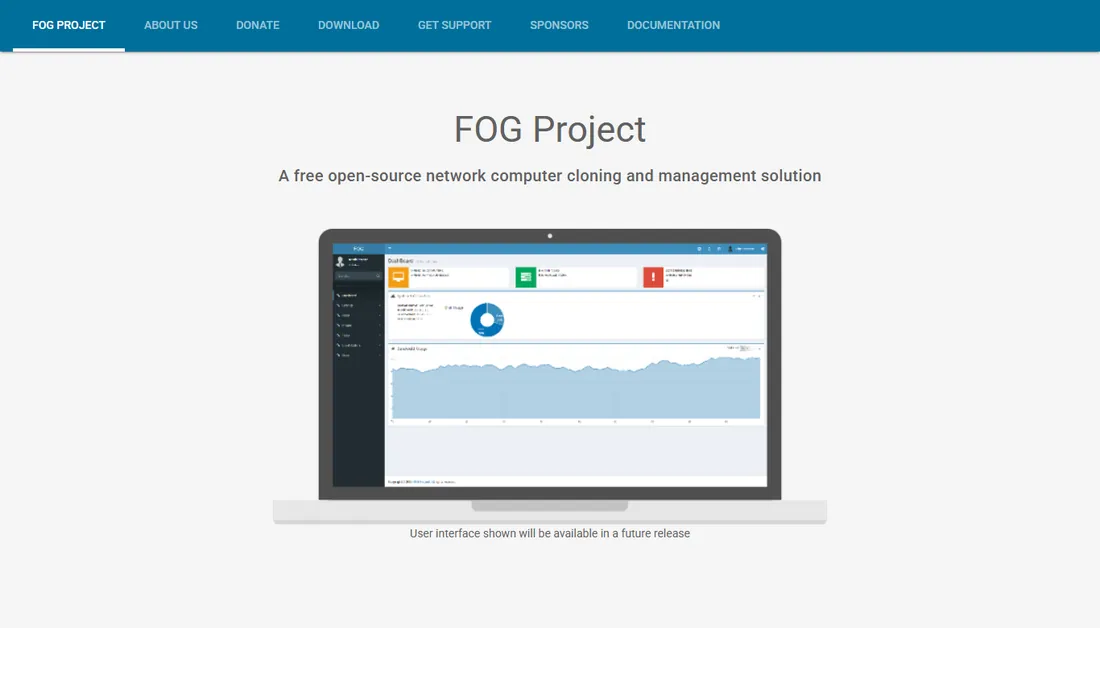Click the orange monitor icon in dashboard preview

point(398,277)
